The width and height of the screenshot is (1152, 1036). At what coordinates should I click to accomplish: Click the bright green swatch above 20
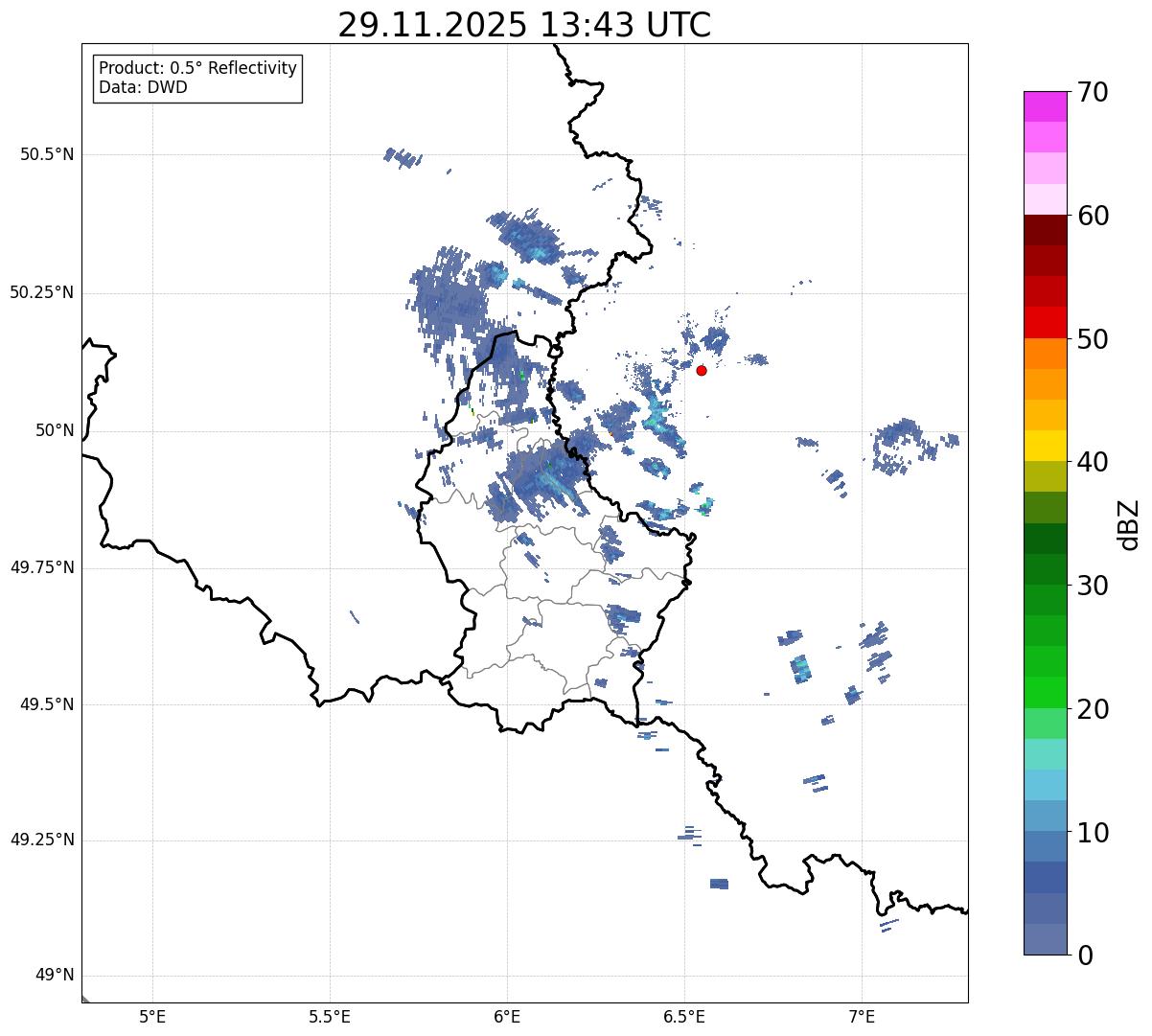1045,692
